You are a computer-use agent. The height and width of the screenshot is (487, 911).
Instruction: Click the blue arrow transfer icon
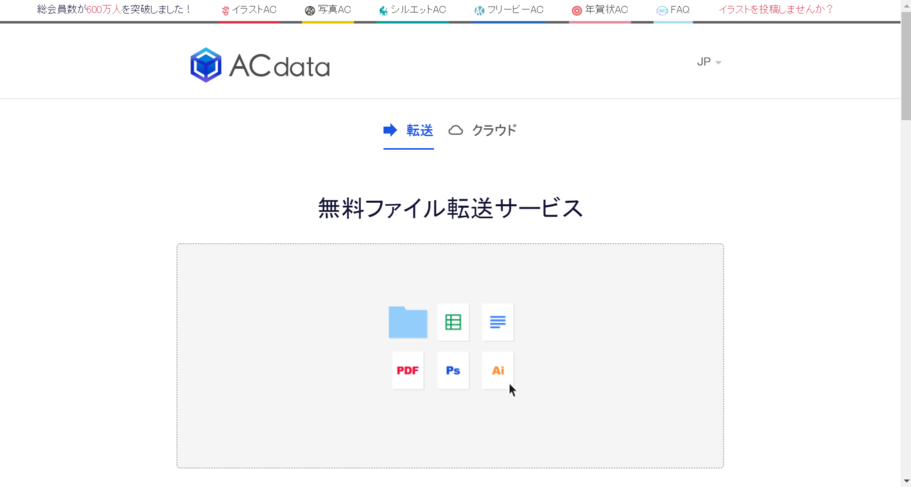pos(390,130)
